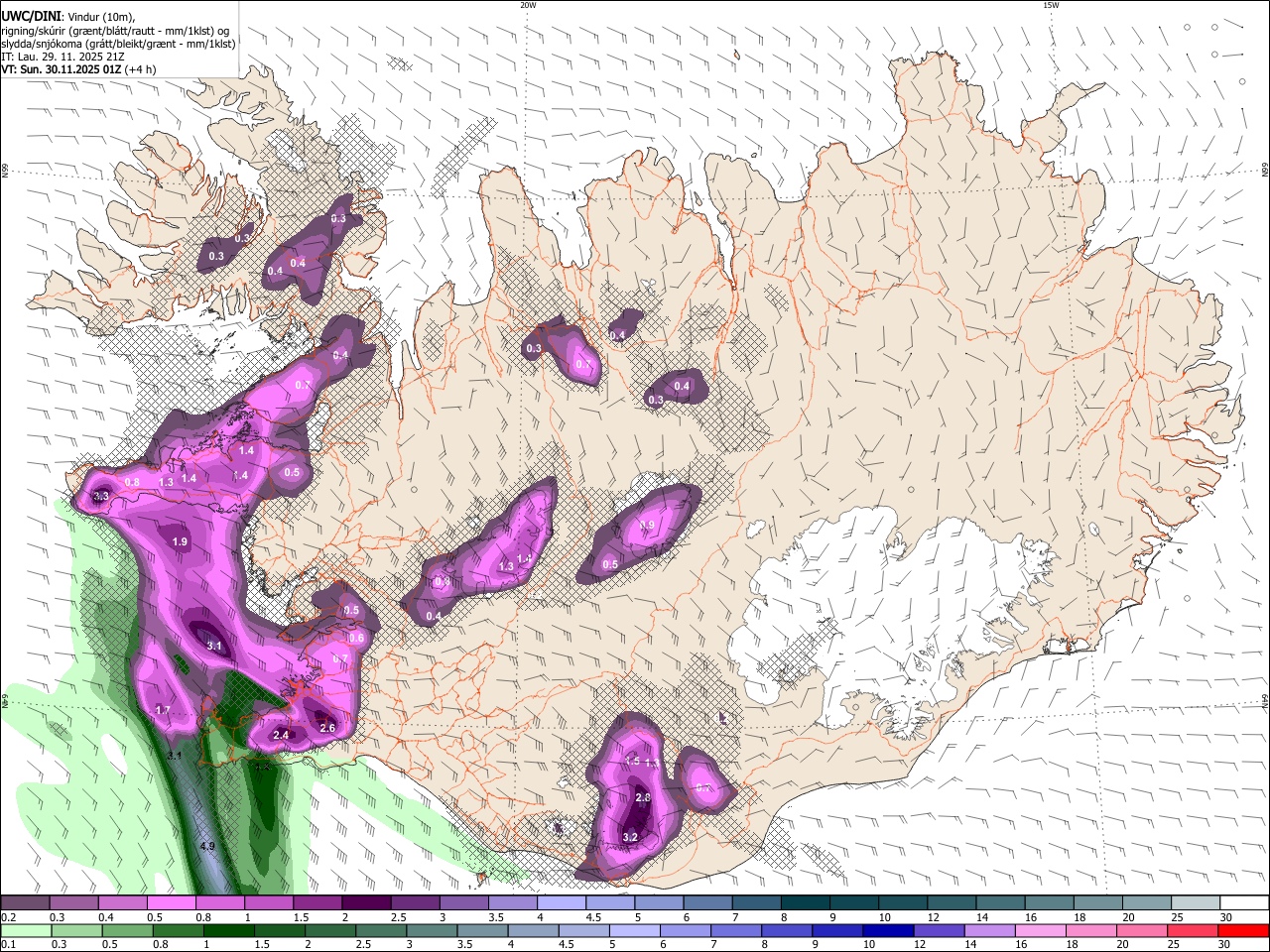
Task: Click the bright red 30 swatch in lower legend row
Action: [1243, 931]
